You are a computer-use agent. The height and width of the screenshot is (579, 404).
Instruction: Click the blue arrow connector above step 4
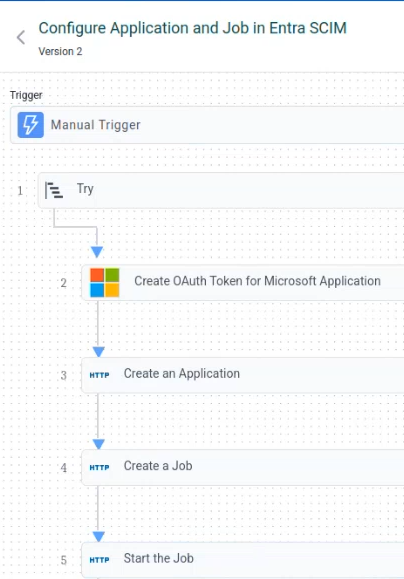(x=99, y=444)
